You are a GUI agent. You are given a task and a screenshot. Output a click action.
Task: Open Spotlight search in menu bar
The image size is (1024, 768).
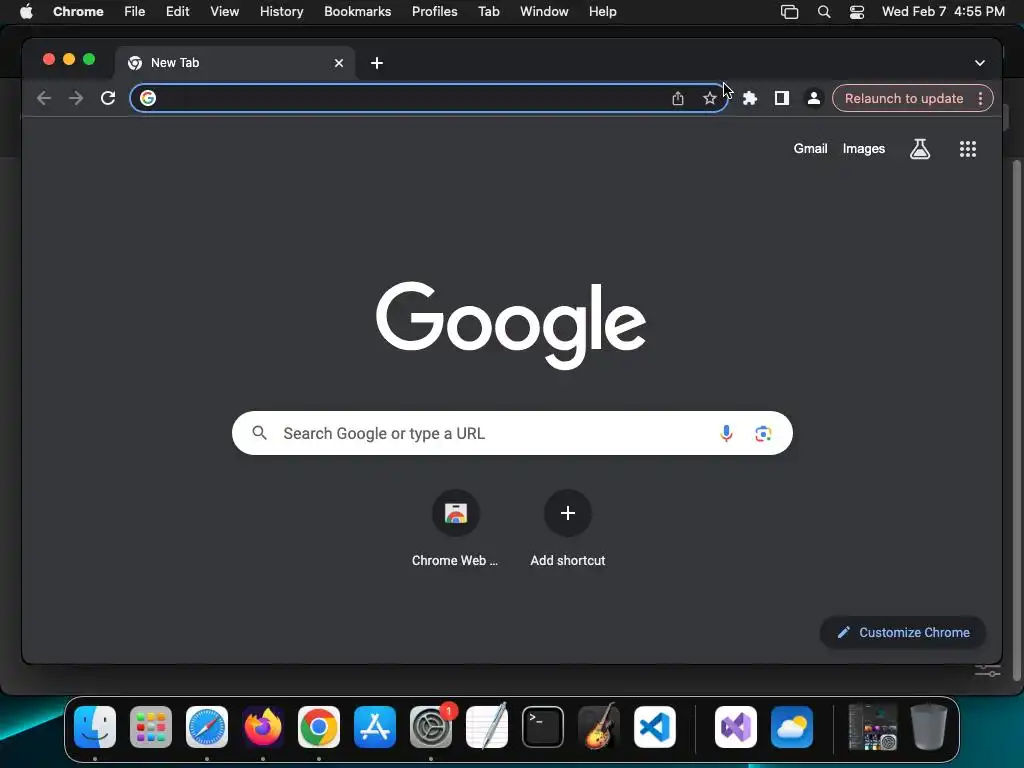[824, 11]
